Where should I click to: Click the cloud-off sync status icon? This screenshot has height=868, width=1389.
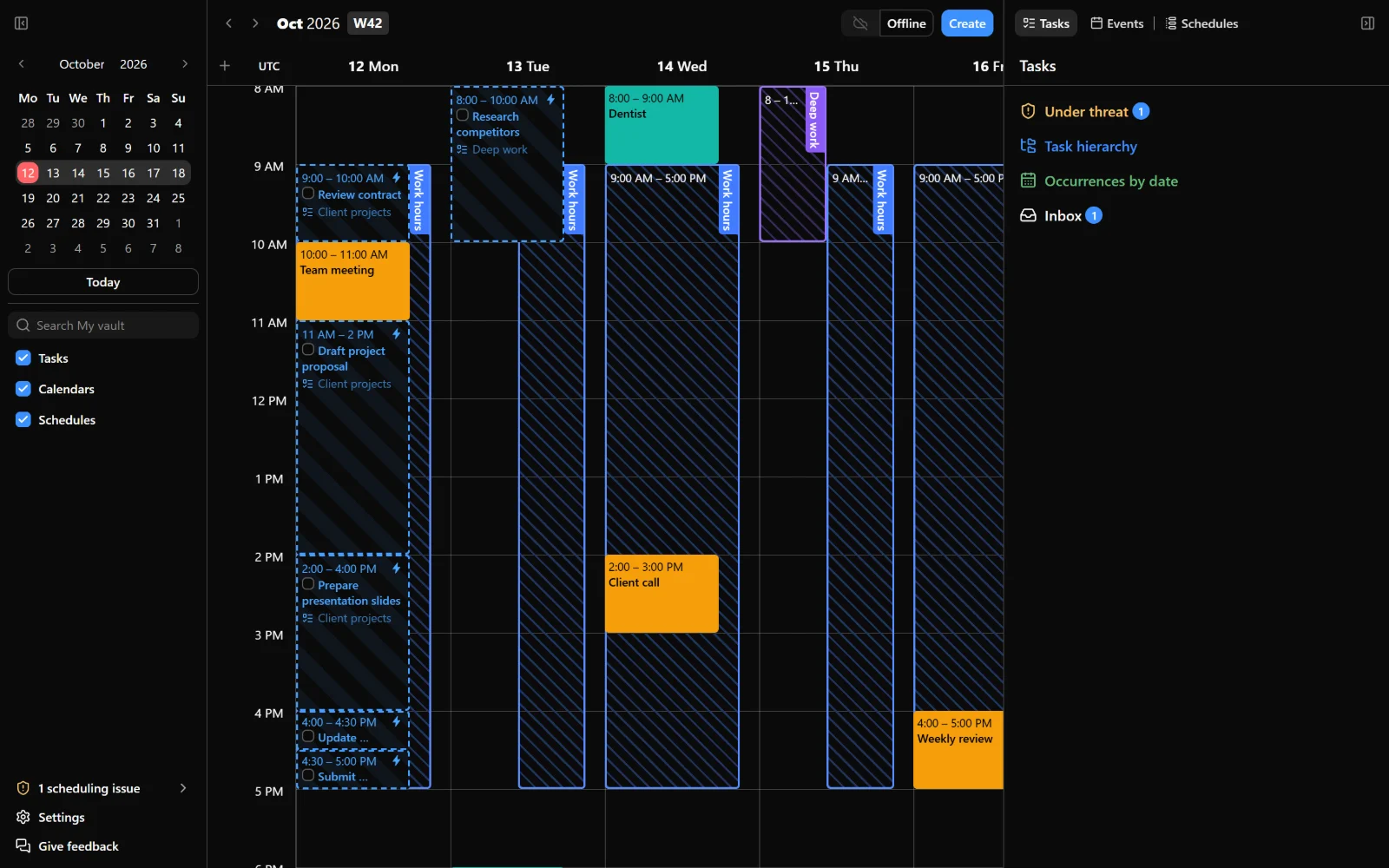[x=860, y=23]
